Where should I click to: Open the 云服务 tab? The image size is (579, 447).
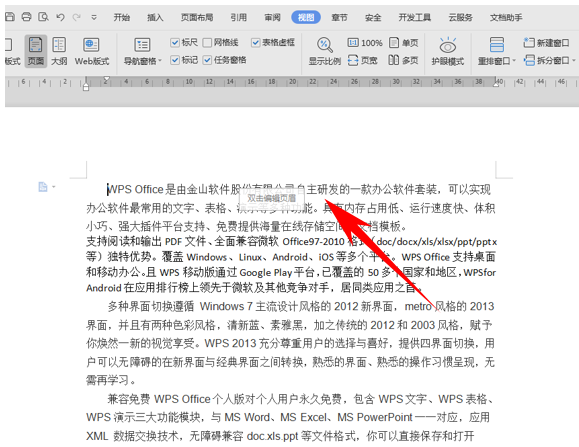click(x=460, y=17)
